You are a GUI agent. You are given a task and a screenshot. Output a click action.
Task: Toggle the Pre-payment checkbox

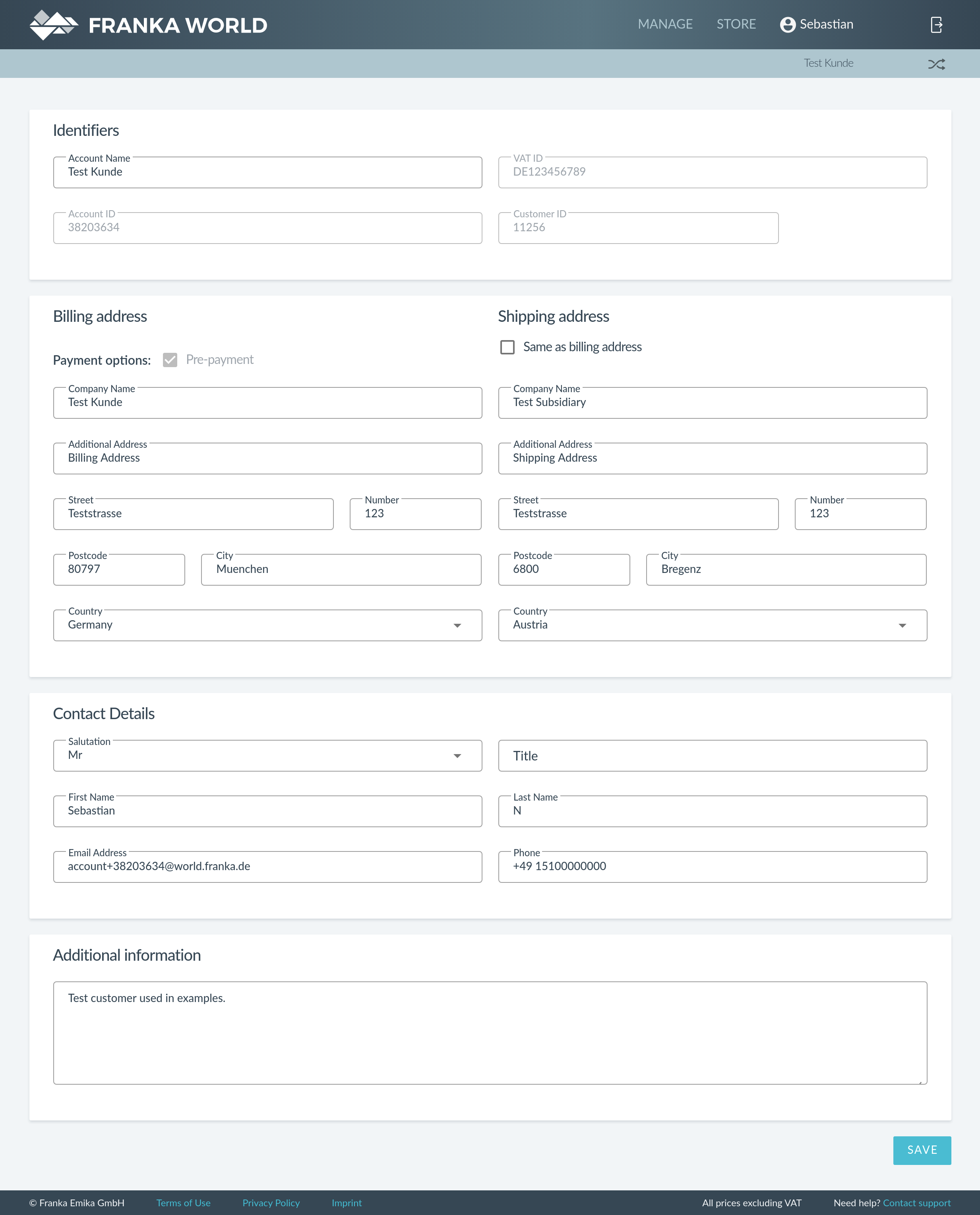click(x=170, y=360)
